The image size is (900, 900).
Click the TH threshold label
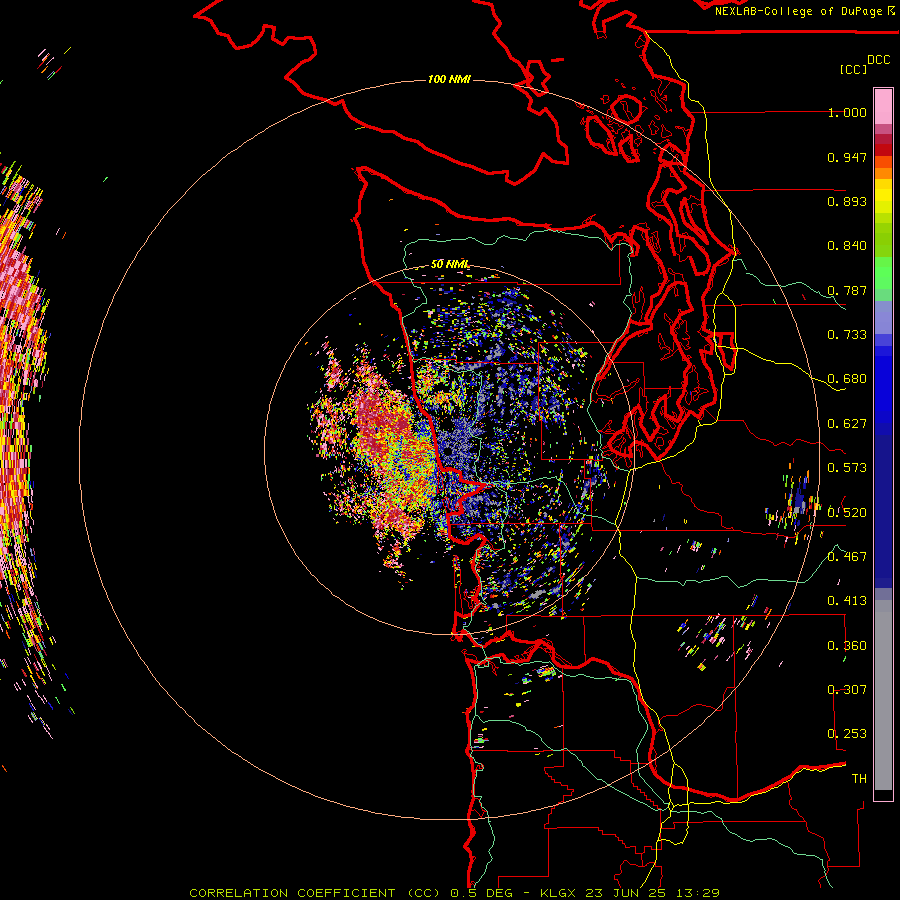pos(859,779)
